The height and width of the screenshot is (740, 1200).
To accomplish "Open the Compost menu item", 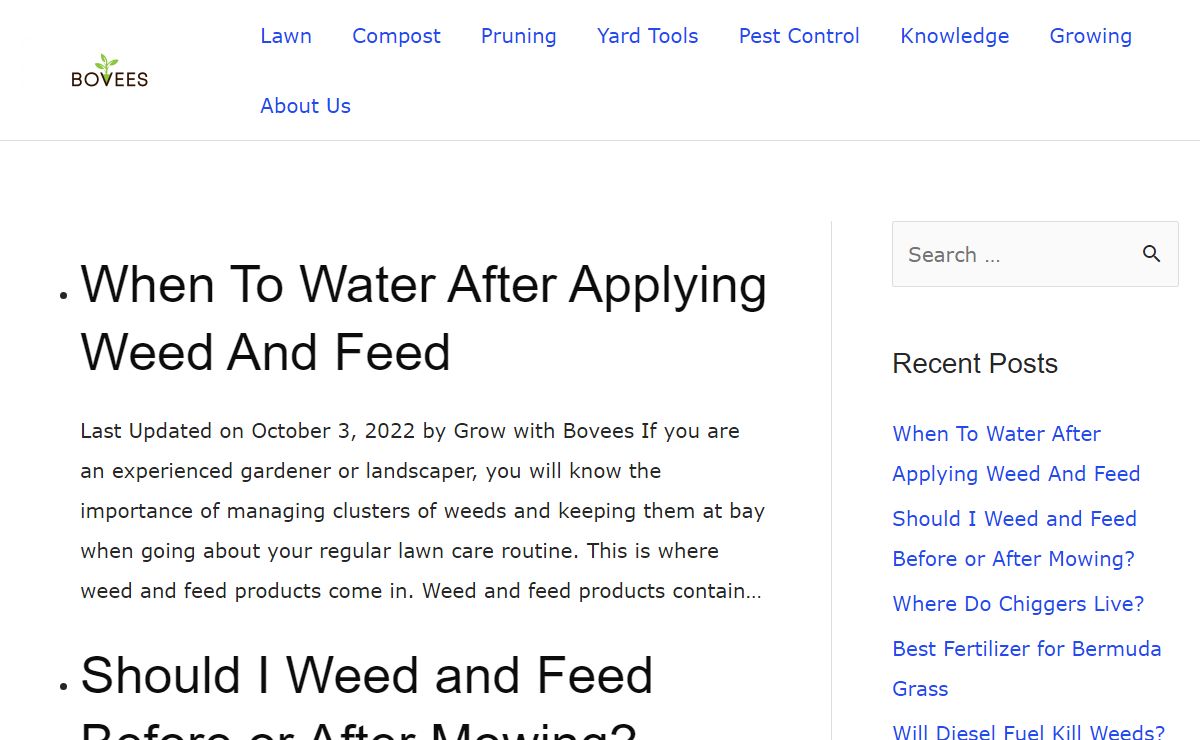I will click(x=396, y=36).
